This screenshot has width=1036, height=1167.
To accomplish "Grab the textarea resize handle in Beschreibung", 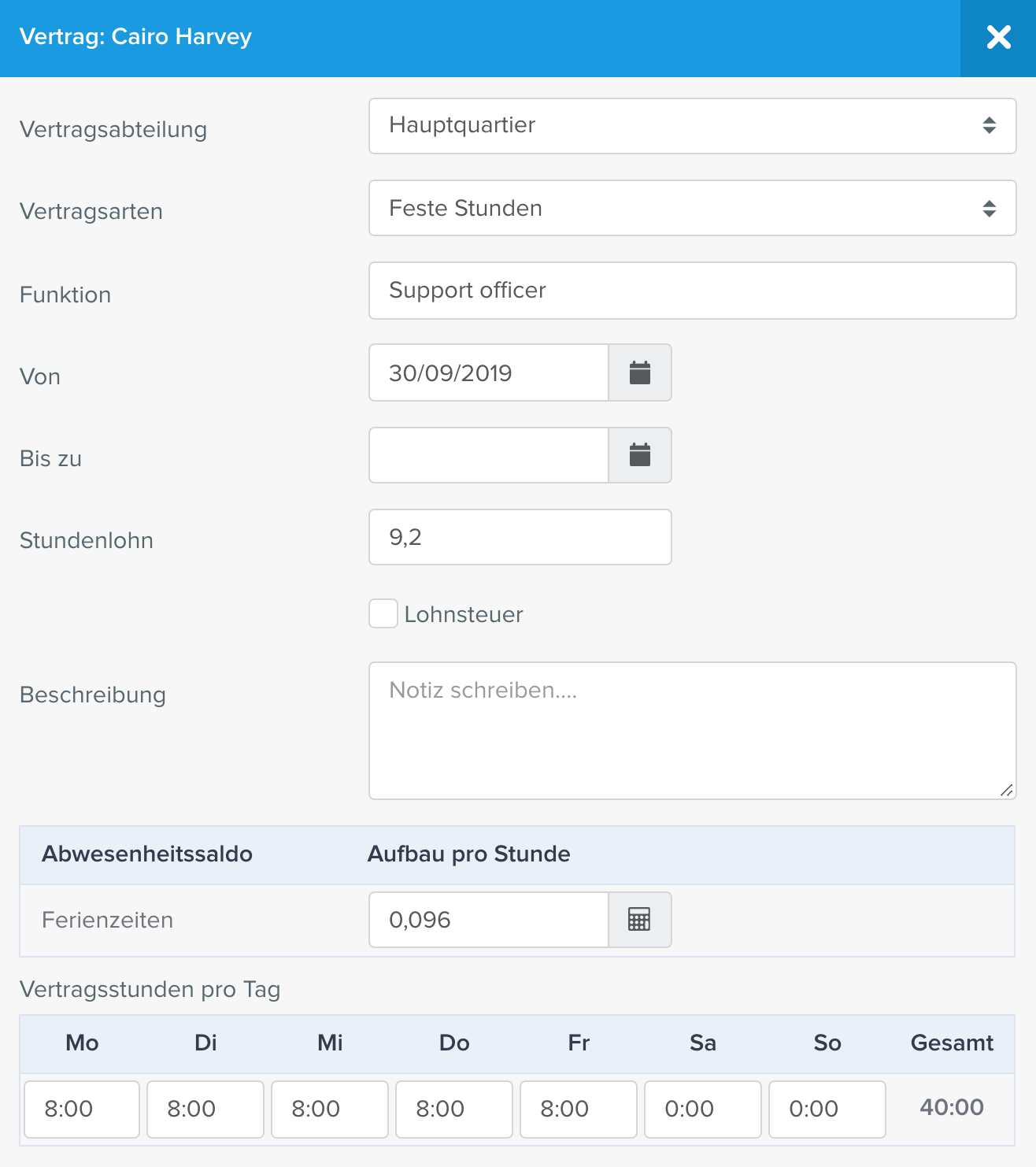I will (x=1007, y=791).
